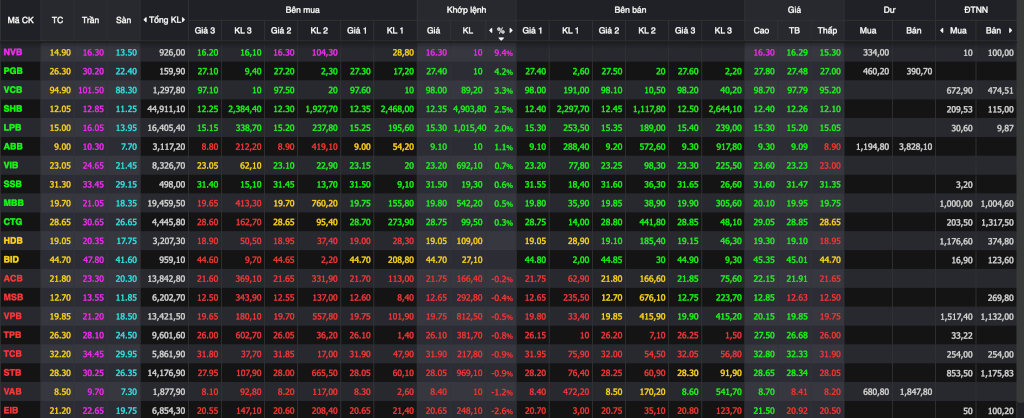
Task: Open HDB stock symbol
Action: click(x=12, y=240)
